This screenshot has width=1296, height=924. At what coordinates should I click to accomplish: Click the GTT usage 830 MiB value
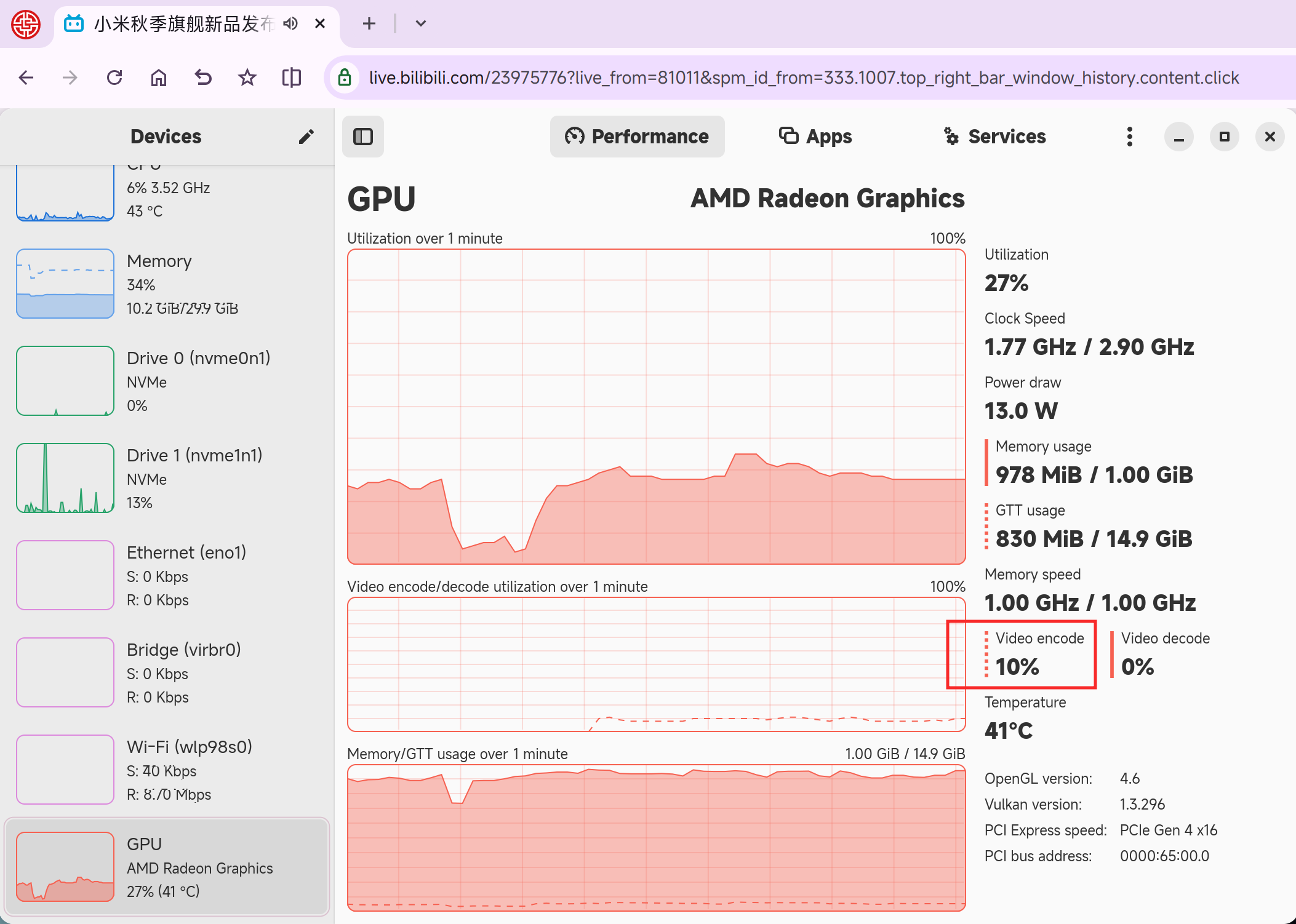pos(1094,539)
